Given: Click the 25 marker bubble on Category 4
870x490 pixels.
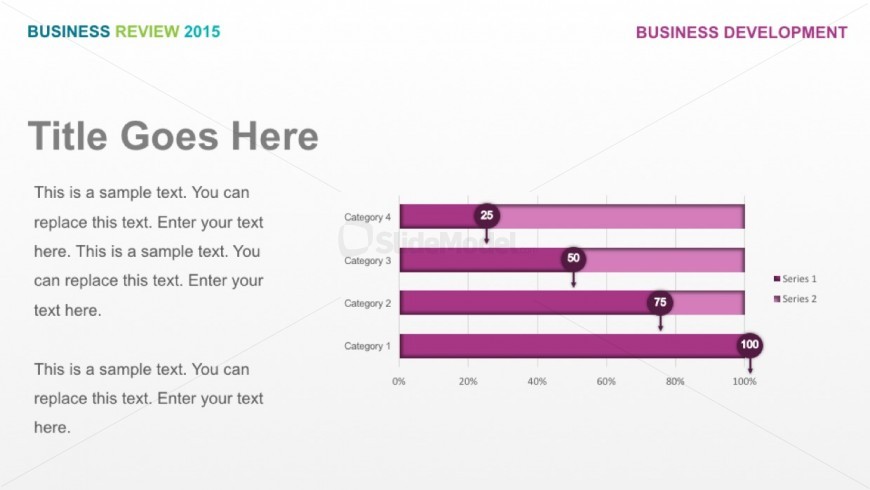Looking at the screenshot, I should pos(487,215).
